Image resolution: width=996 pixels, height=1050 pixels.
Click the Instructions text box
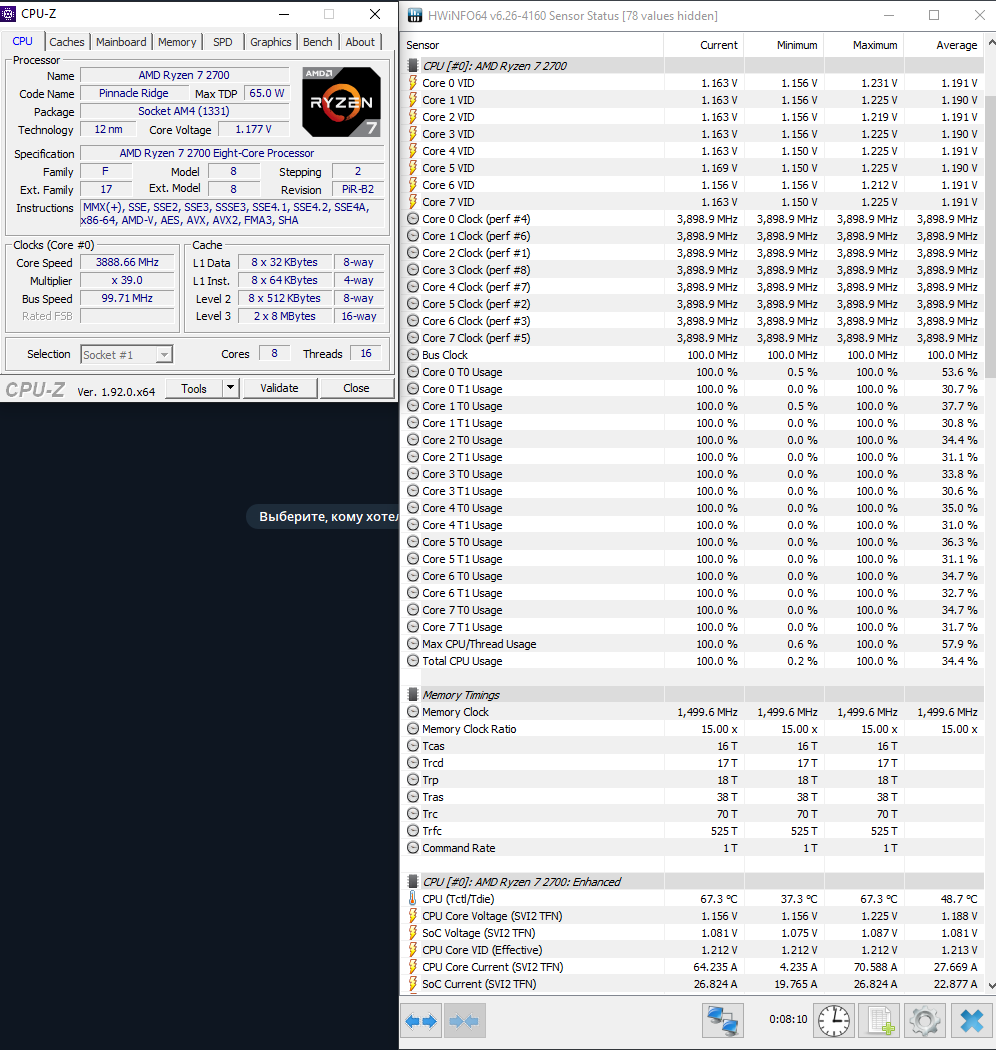[x=232, y=214]
